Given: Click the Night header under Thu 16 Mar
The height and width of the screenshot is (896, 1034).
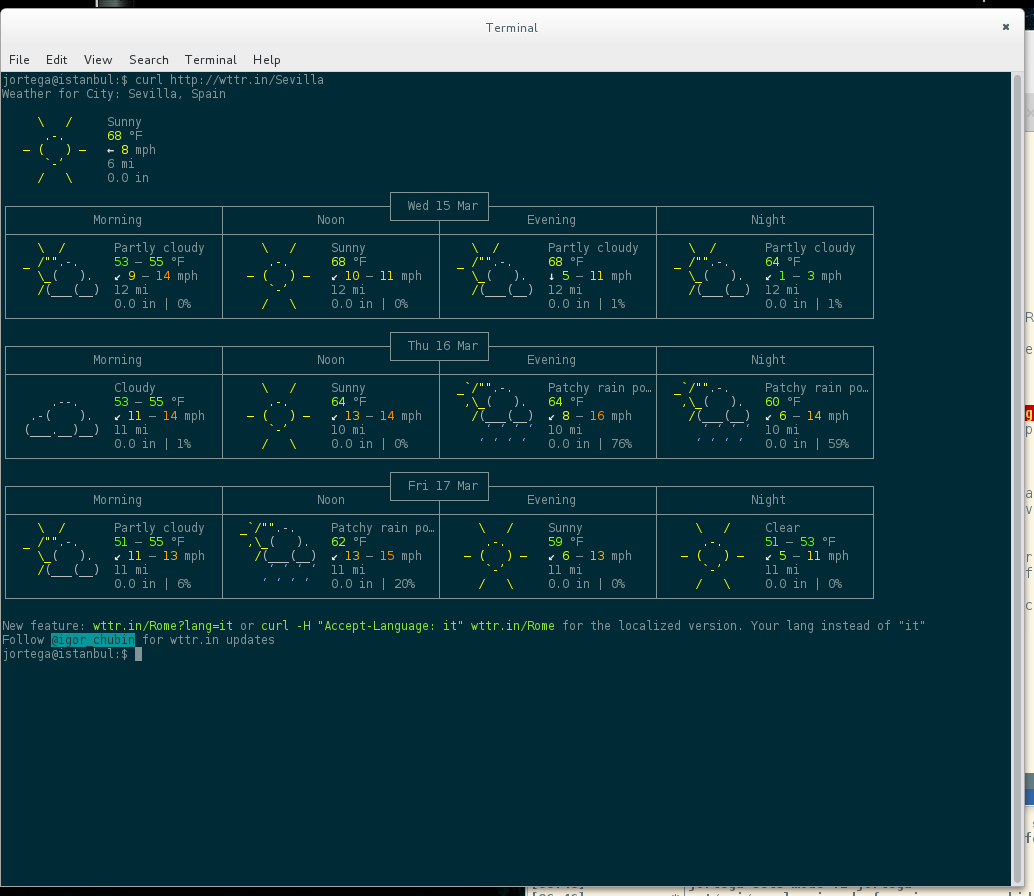Looking at the screenshot, I should (x=768, y=360).
